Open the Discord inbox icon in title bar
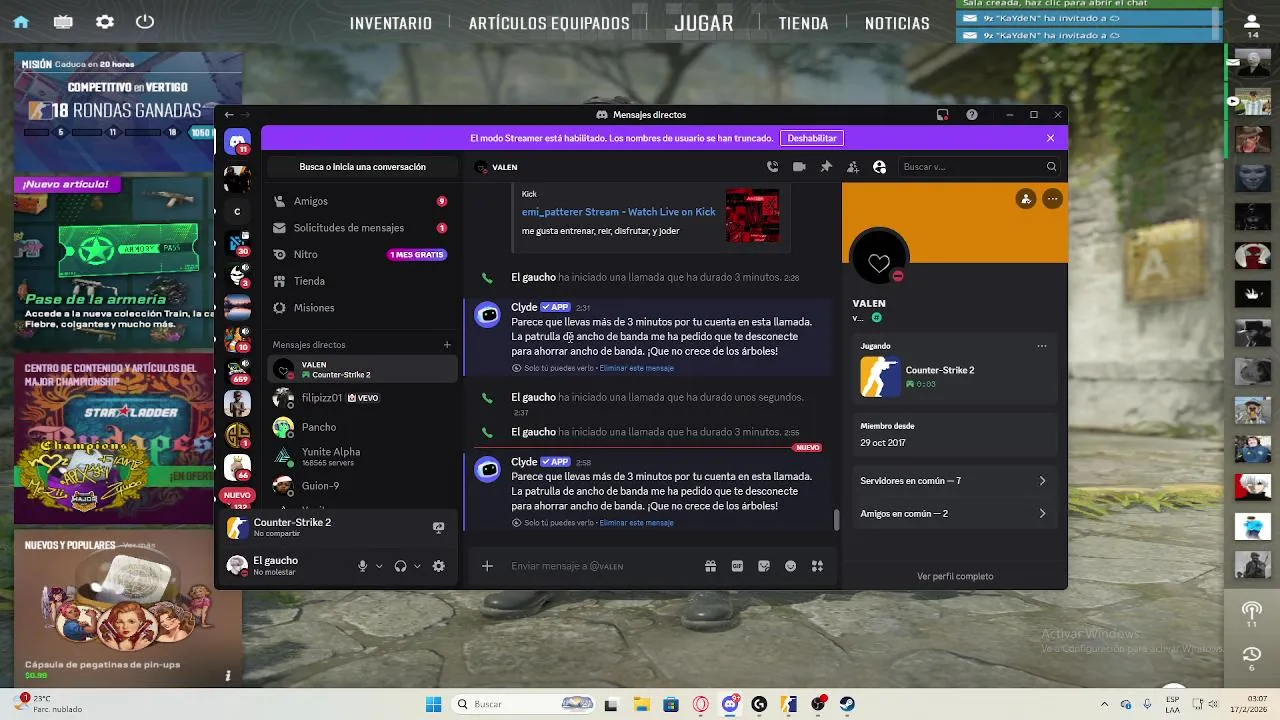Image resolution: width=1280 pixels, height=720 pixels. [x=942, y=115]
